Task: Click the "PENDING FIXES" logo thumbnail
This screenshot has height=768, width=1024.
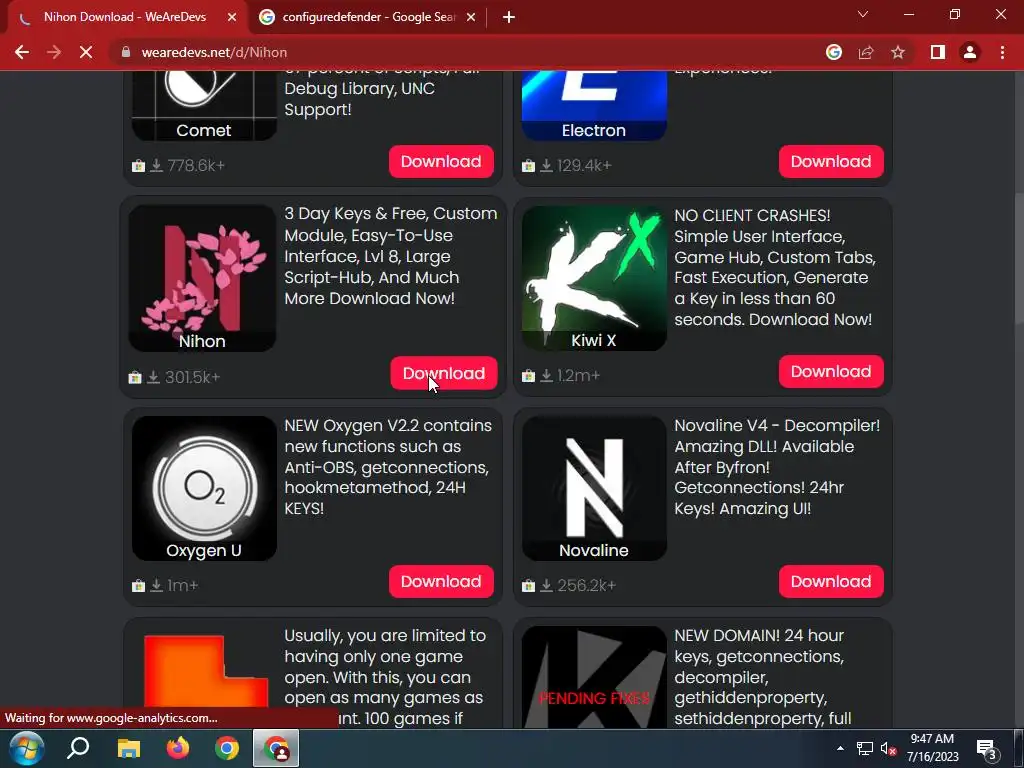Action: click(594, 677)
